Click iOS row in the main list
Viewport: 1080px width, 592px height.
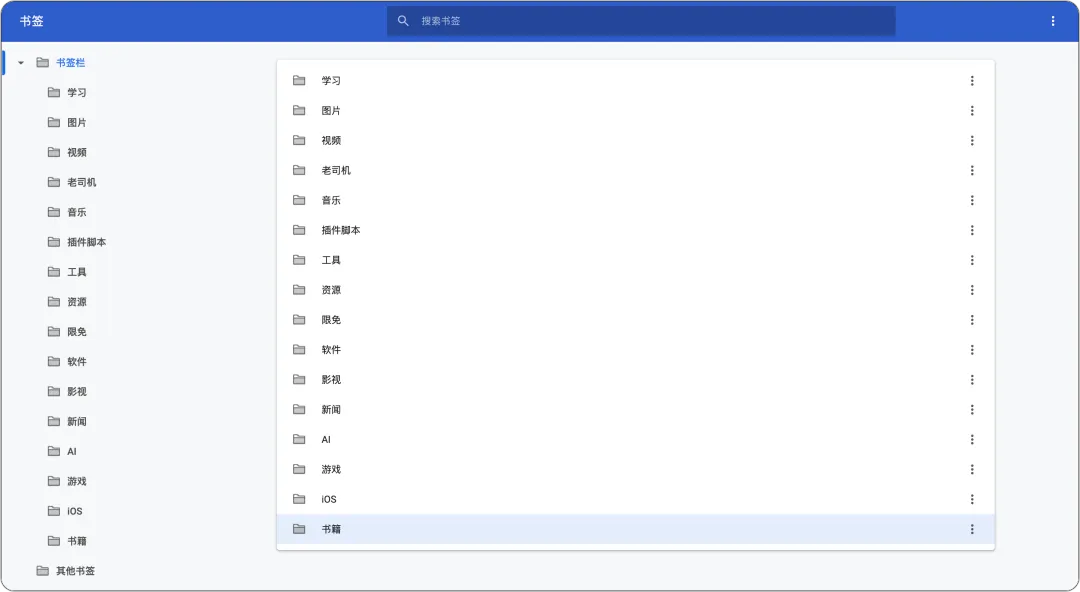[635, 499]
